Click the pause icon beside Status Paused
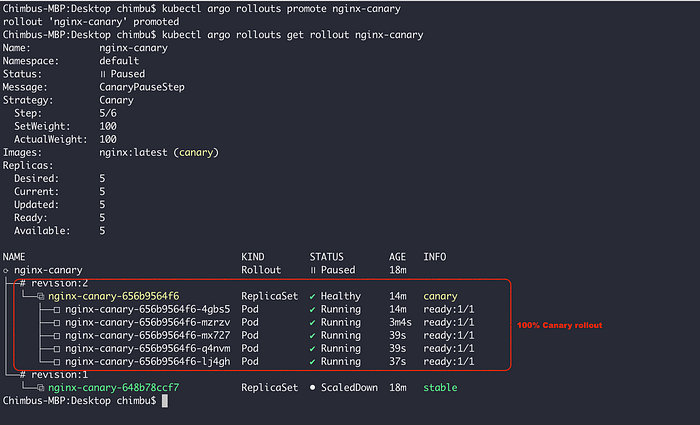The height and width of the screenshot is (425, 700). coord(103,74)
